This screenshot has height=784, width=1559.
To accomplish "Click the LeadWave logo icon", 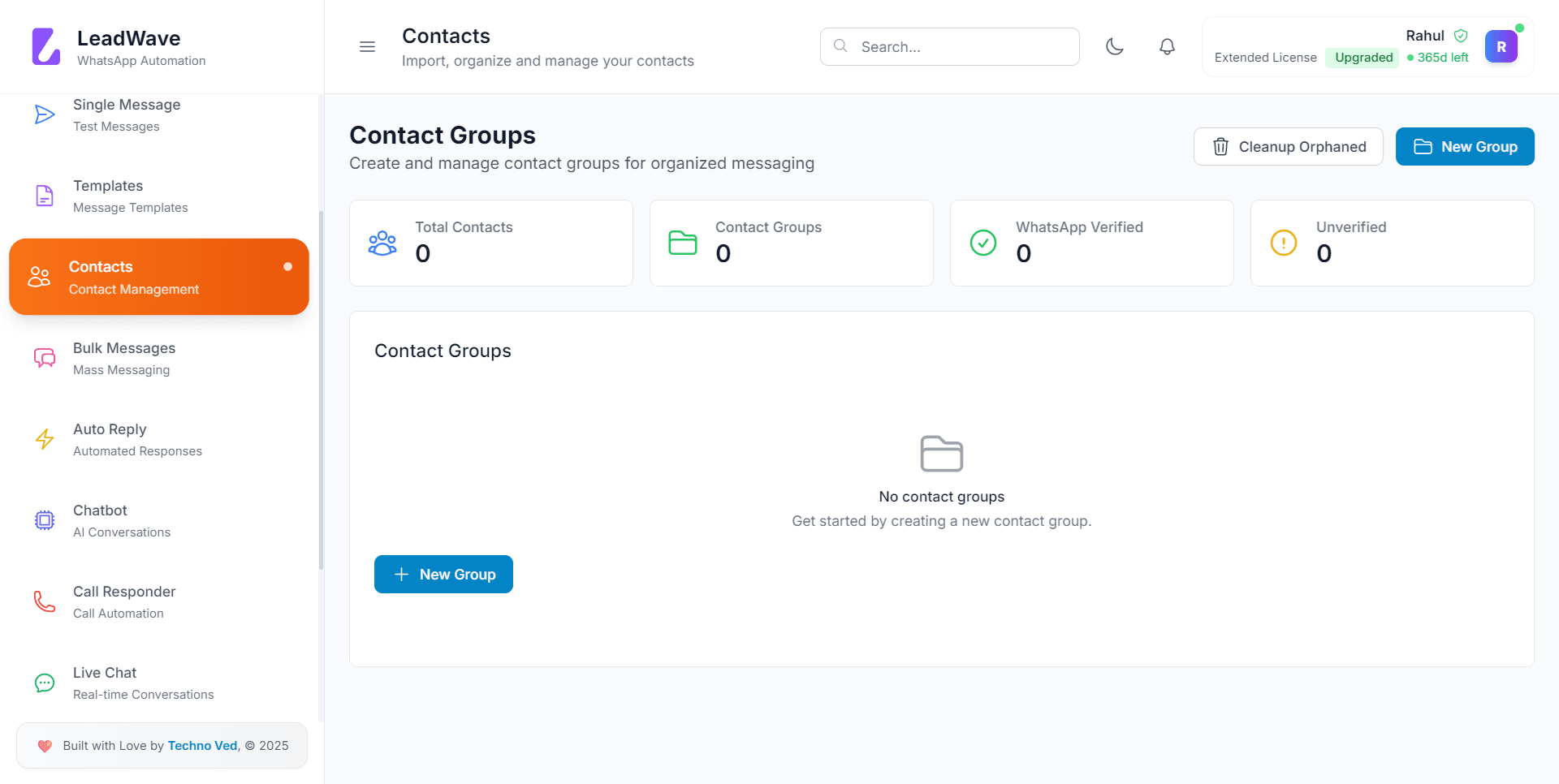I will [x=46, y=47].
